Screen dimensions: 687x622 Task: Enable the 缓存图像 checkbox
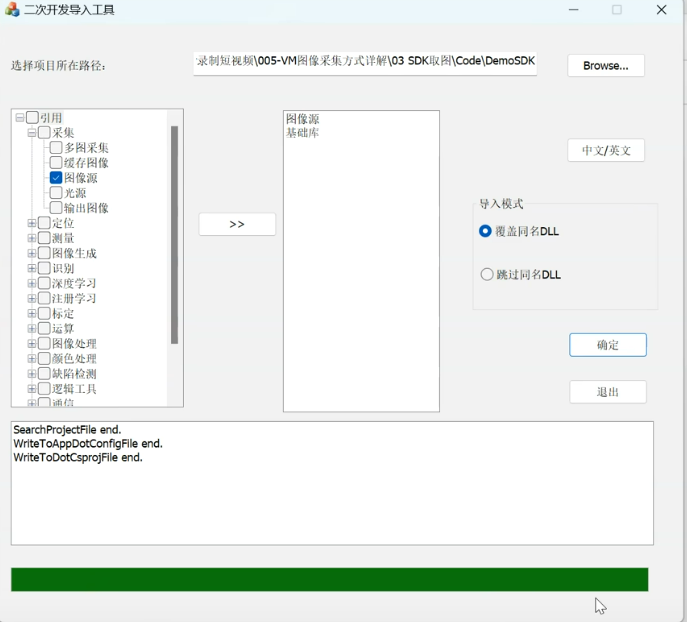coord(56,163)
